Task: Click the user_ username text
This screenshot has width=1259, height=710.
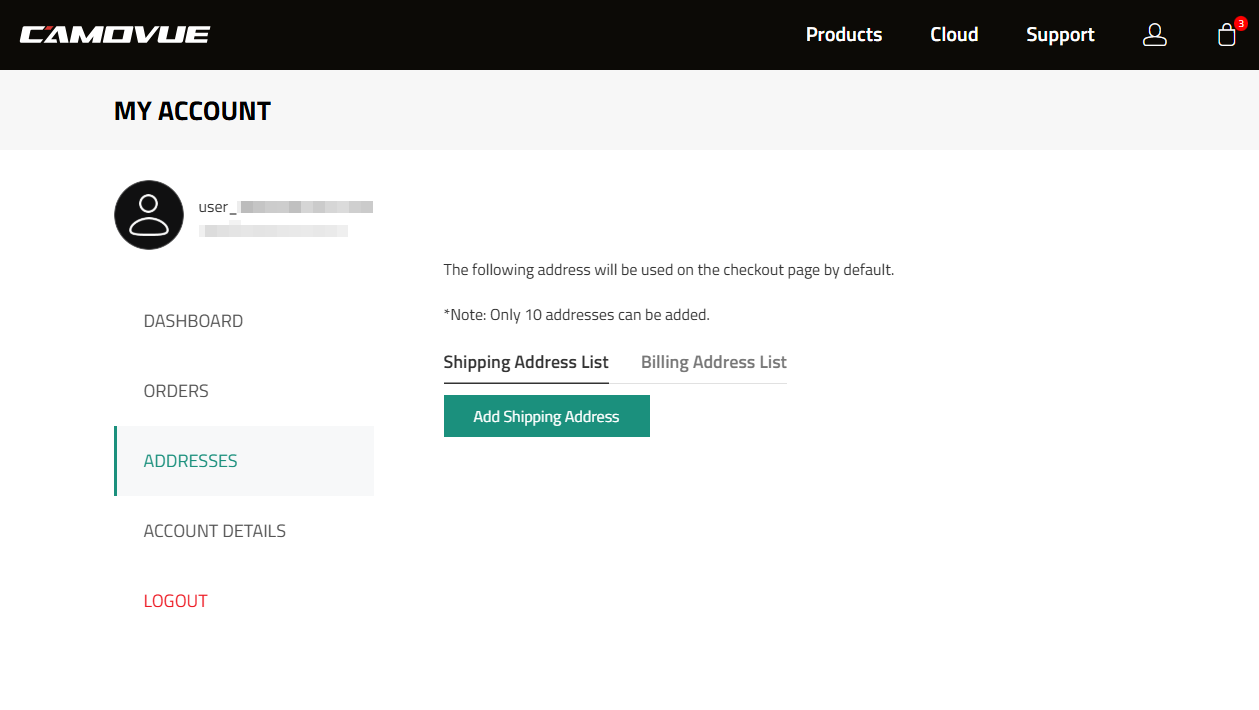Action: pos(286,207)
